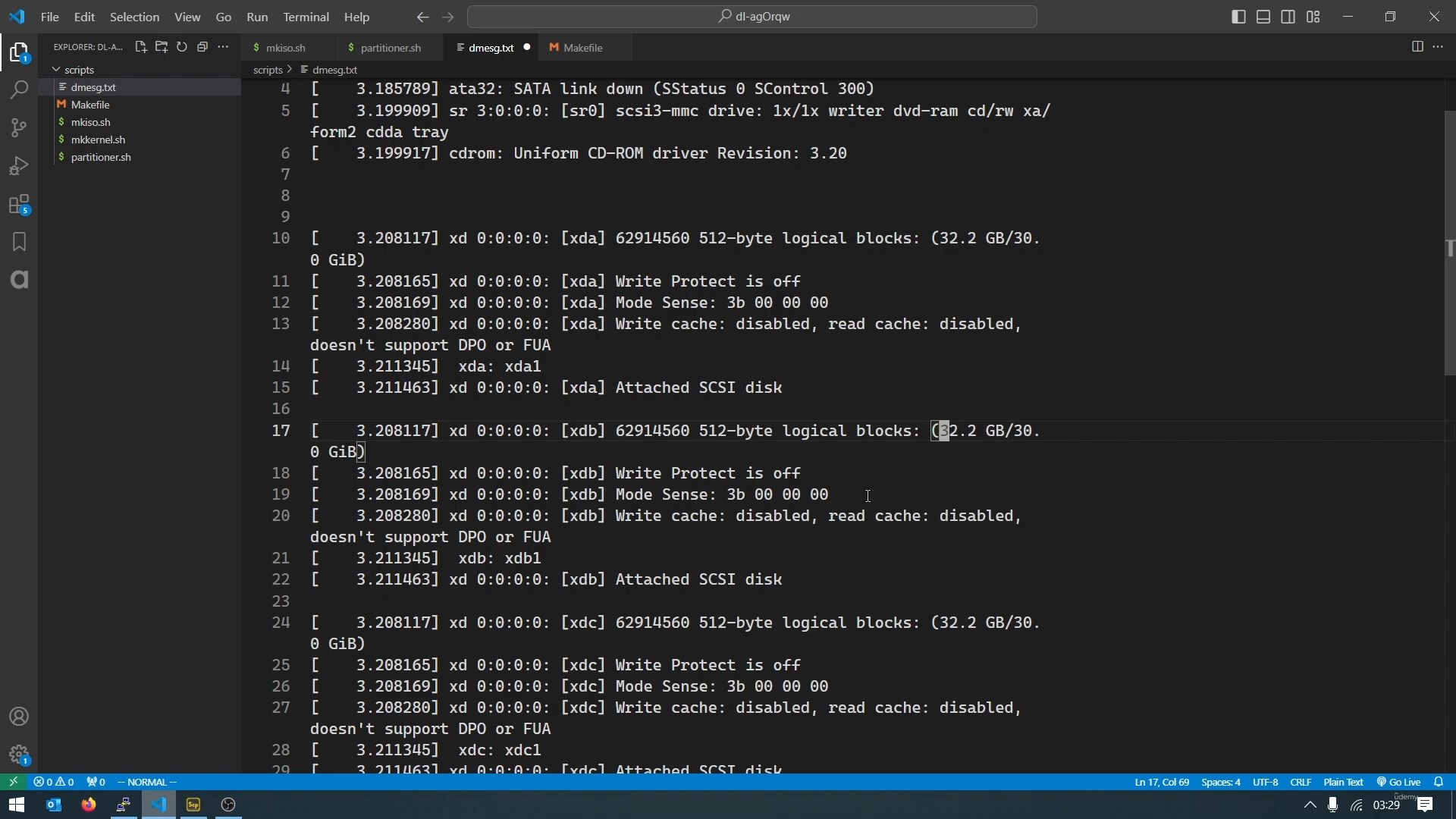Toggle primary side bar visibility
Image resolution: width=1456 pixels, height=819 pixels.
(1238, 17)
